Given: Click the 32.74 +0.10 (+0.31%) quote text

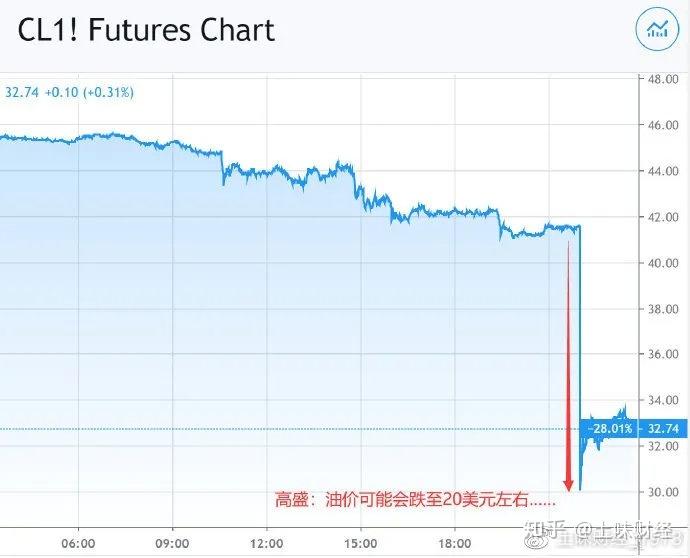Looking at the screenshot, I should click(x=70, y=92).
